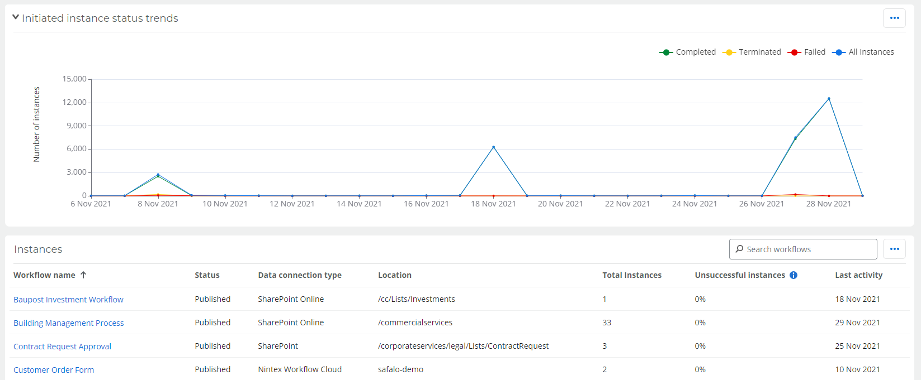Open the chart panel's more options menu

tap(894, 18)
